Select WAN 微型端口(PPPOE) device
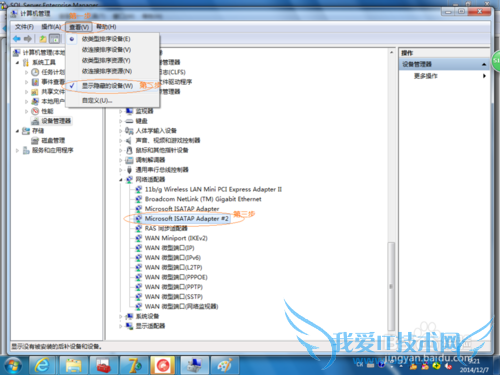 [176, 277]
